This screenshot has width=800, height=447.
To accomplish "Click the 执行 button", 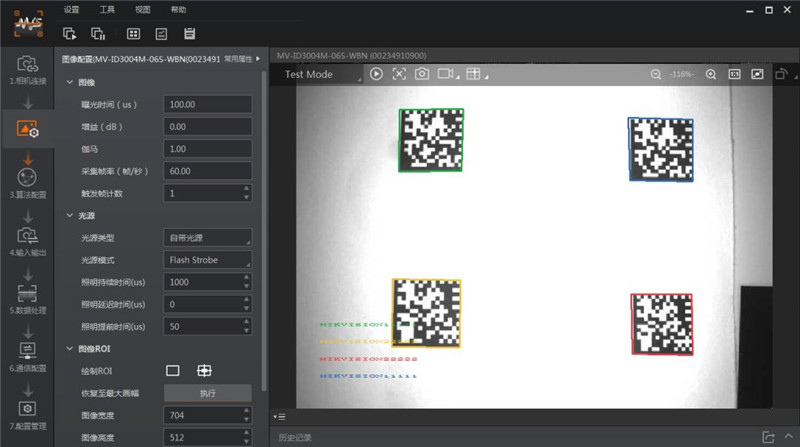I will point(207,393).
